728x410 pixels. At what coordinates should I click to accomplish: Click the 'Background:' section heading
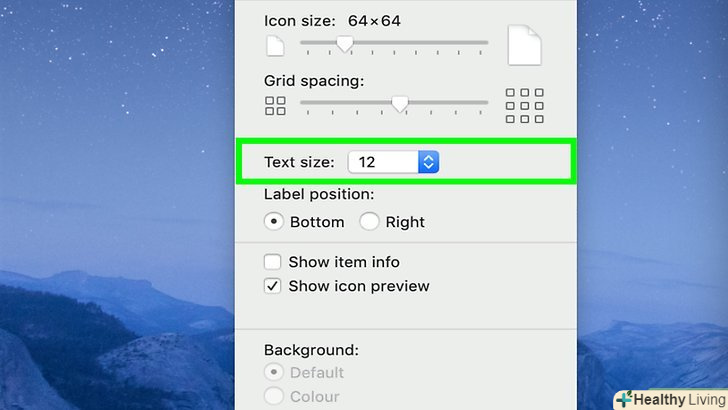click(311, 350)
